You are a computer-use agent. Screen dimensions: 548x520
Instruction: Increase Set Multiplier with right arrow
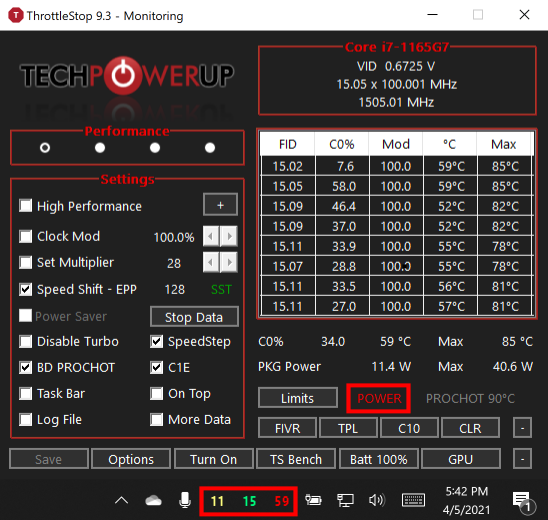[x=229, y=262]
